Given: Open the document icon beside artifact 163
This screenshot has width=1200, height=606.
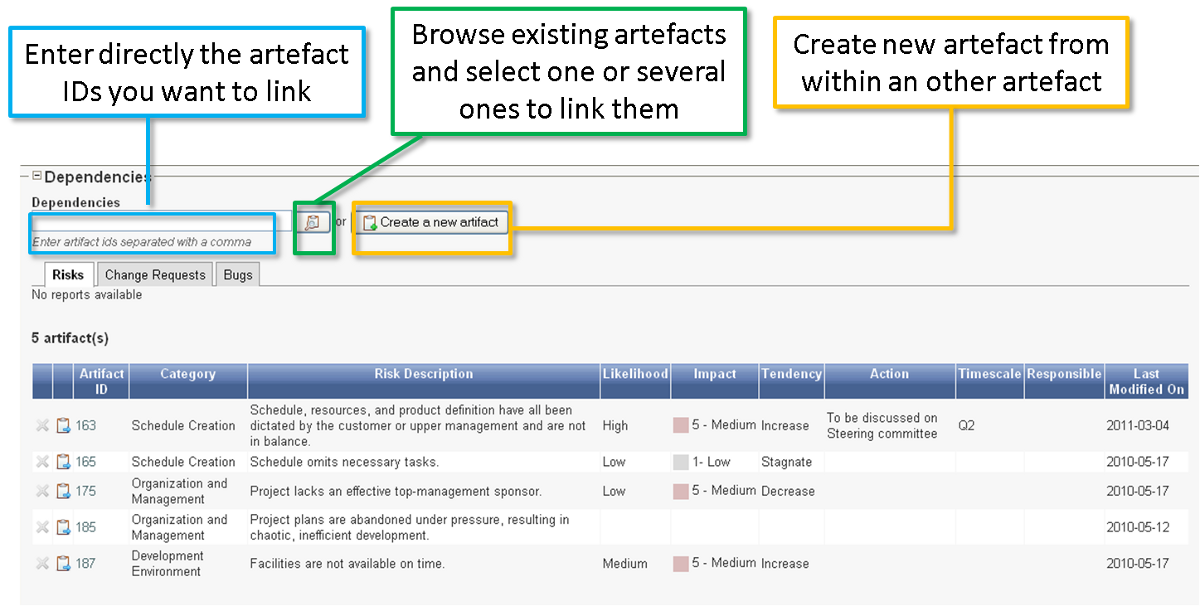Looking at the screenshot, I should coord(63,426).
